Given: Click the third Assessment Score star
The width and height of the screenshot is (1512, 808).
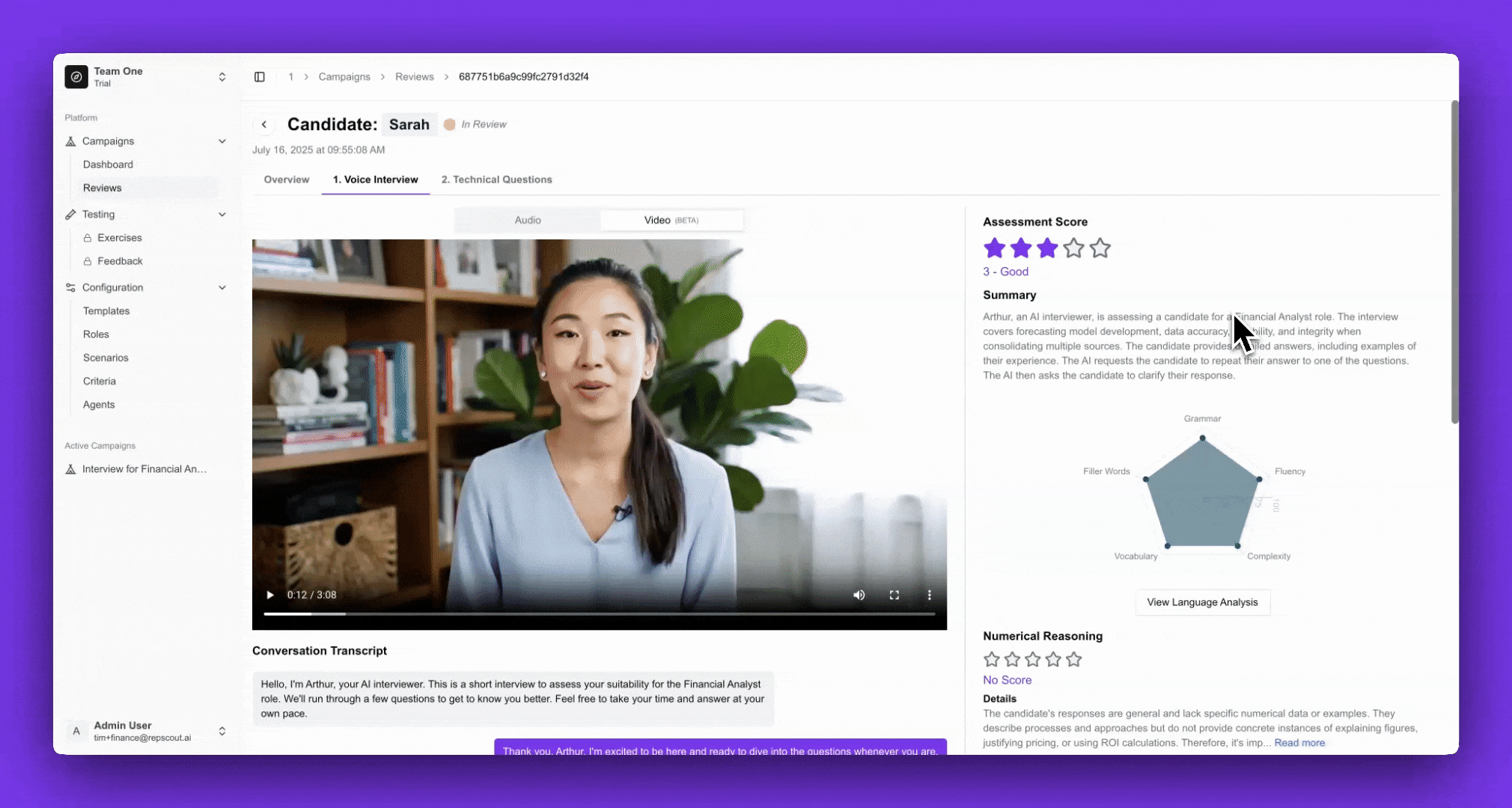Looking at the screenshot, I should coord(1047,248).
